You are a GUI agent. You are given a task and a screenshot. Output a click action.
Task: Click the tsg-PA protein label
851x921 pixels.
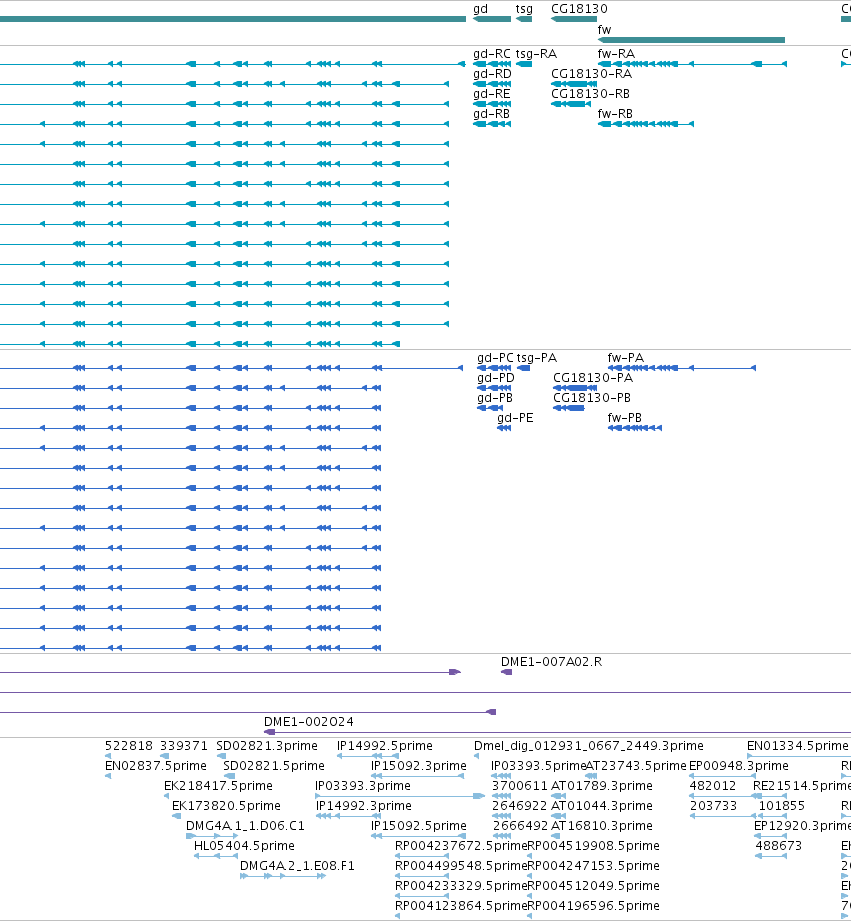click(537, 358)
